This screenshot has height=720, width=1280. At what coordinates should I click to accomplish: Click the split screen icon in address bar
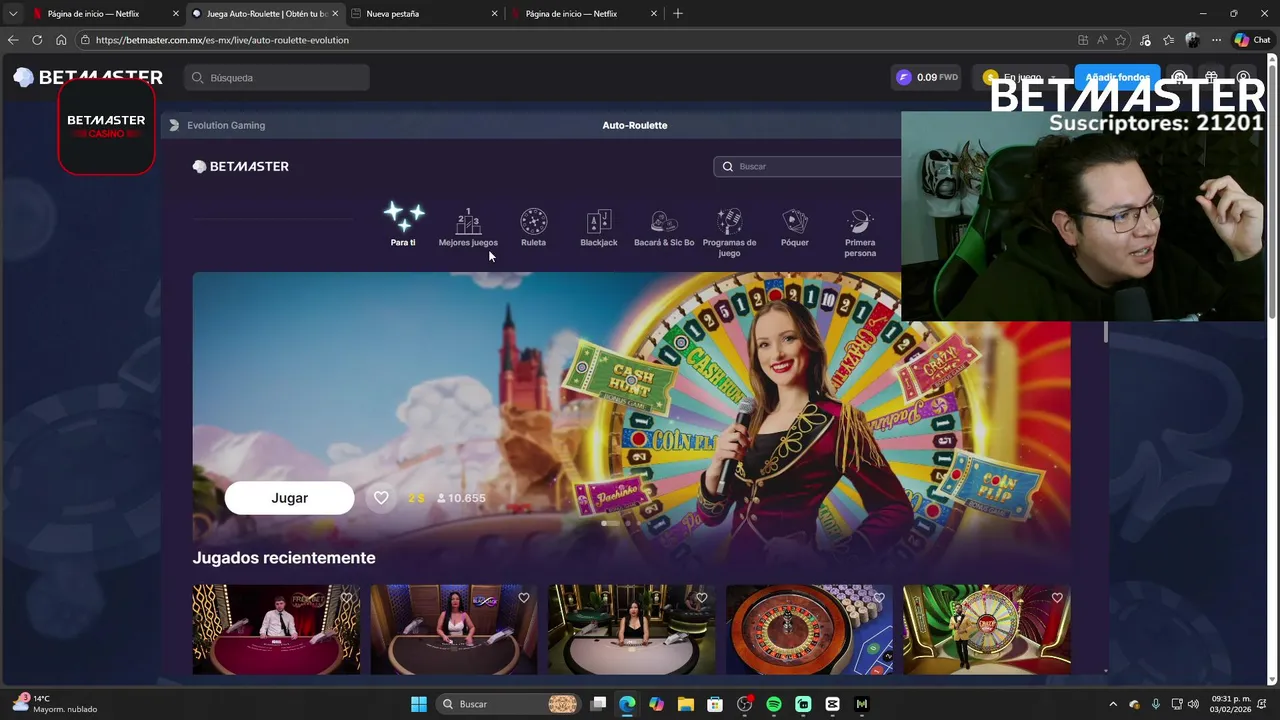coord(1083,40)
